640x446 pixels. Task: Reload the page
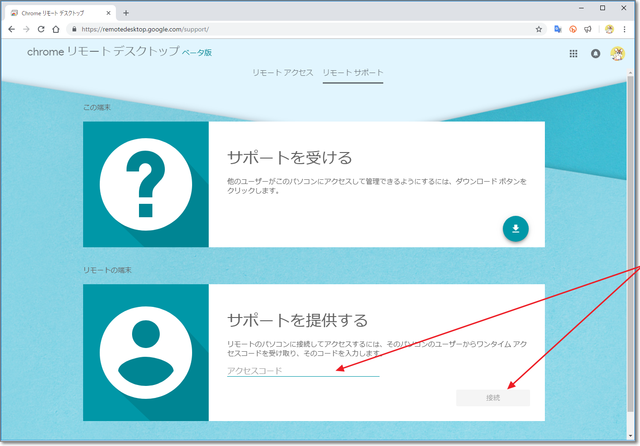point(41,29)
